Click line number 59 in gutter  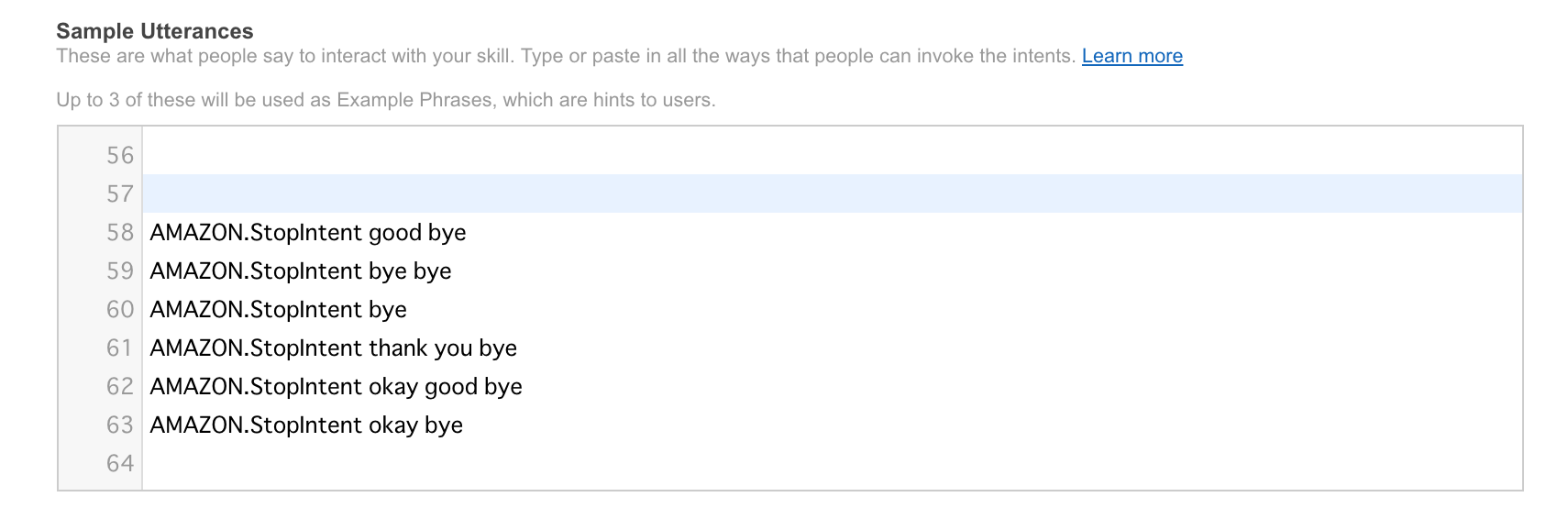point(120,271)
